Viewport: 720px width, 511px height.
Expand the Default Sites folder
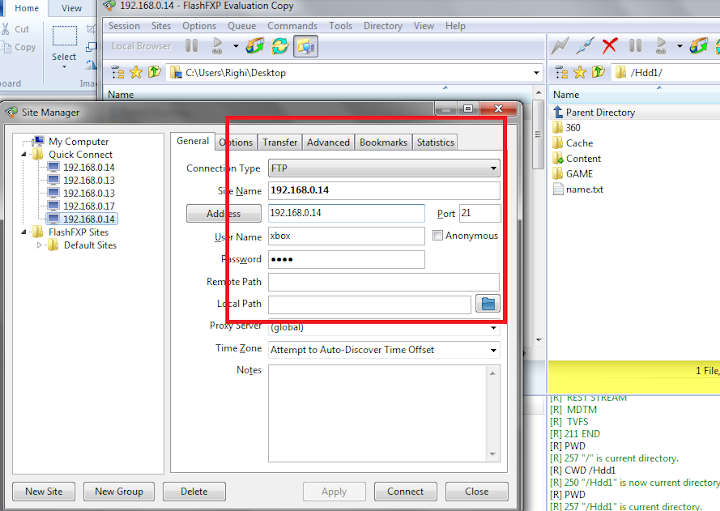pyautogui.click(x=39, y=245)
